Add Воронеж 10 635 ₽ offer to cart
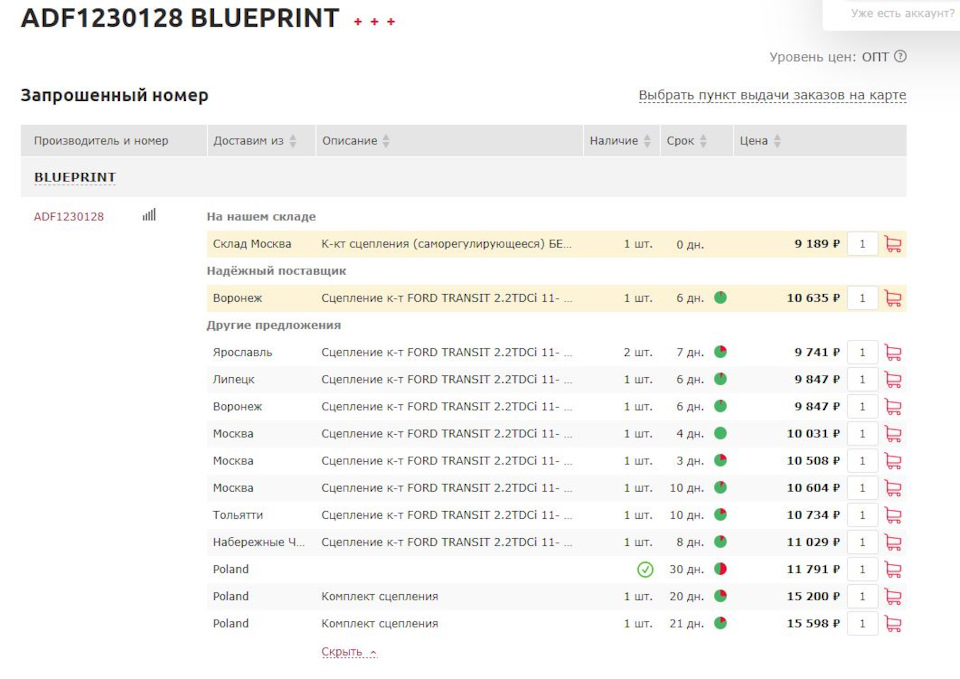This screenshot has height=679, width=960. click(893, 298)
